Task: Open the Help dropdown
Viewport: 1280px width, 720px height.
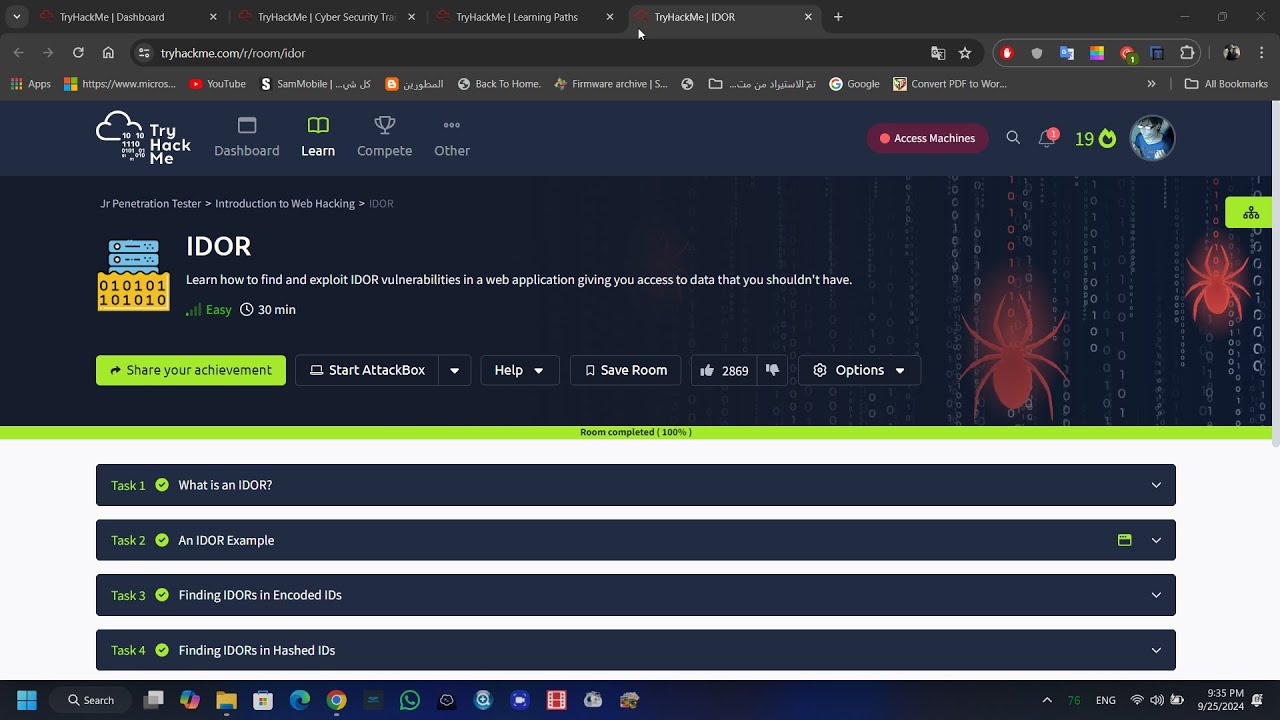Action: pos(519,370)
